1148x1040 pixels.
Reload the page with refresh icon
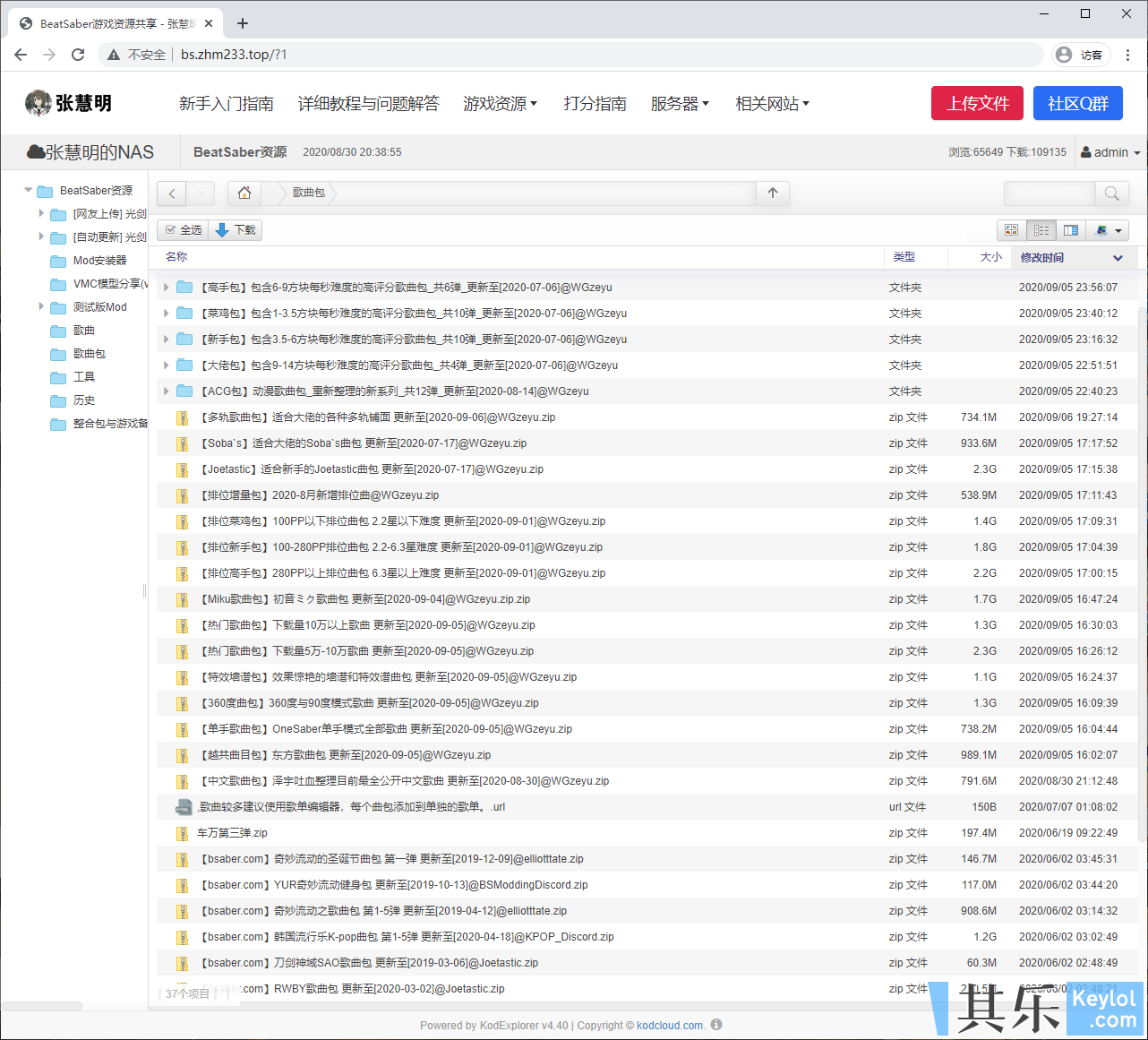tap(78, 55)
